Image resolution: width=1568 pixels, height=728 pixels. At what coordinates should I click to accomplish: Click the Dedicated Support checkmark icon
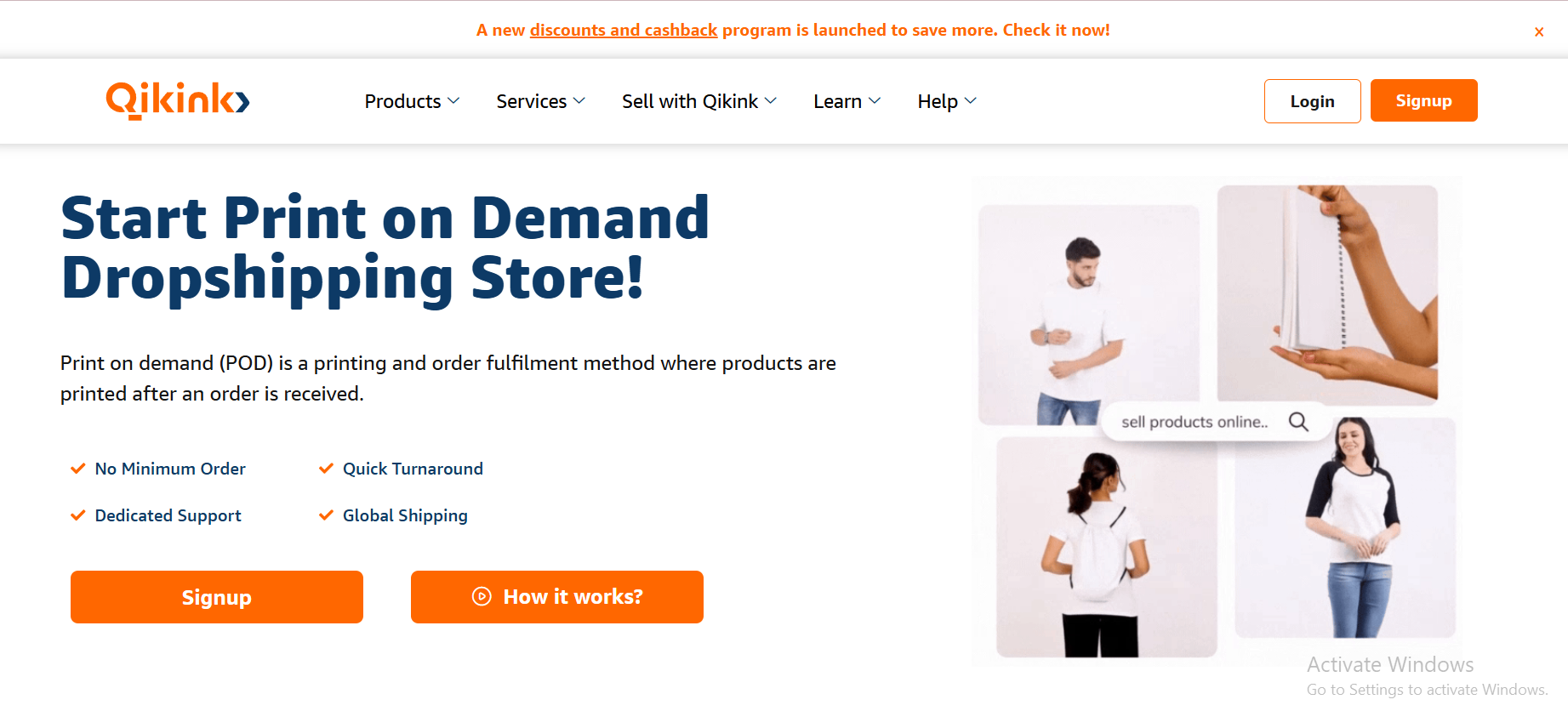click(77, 515)
